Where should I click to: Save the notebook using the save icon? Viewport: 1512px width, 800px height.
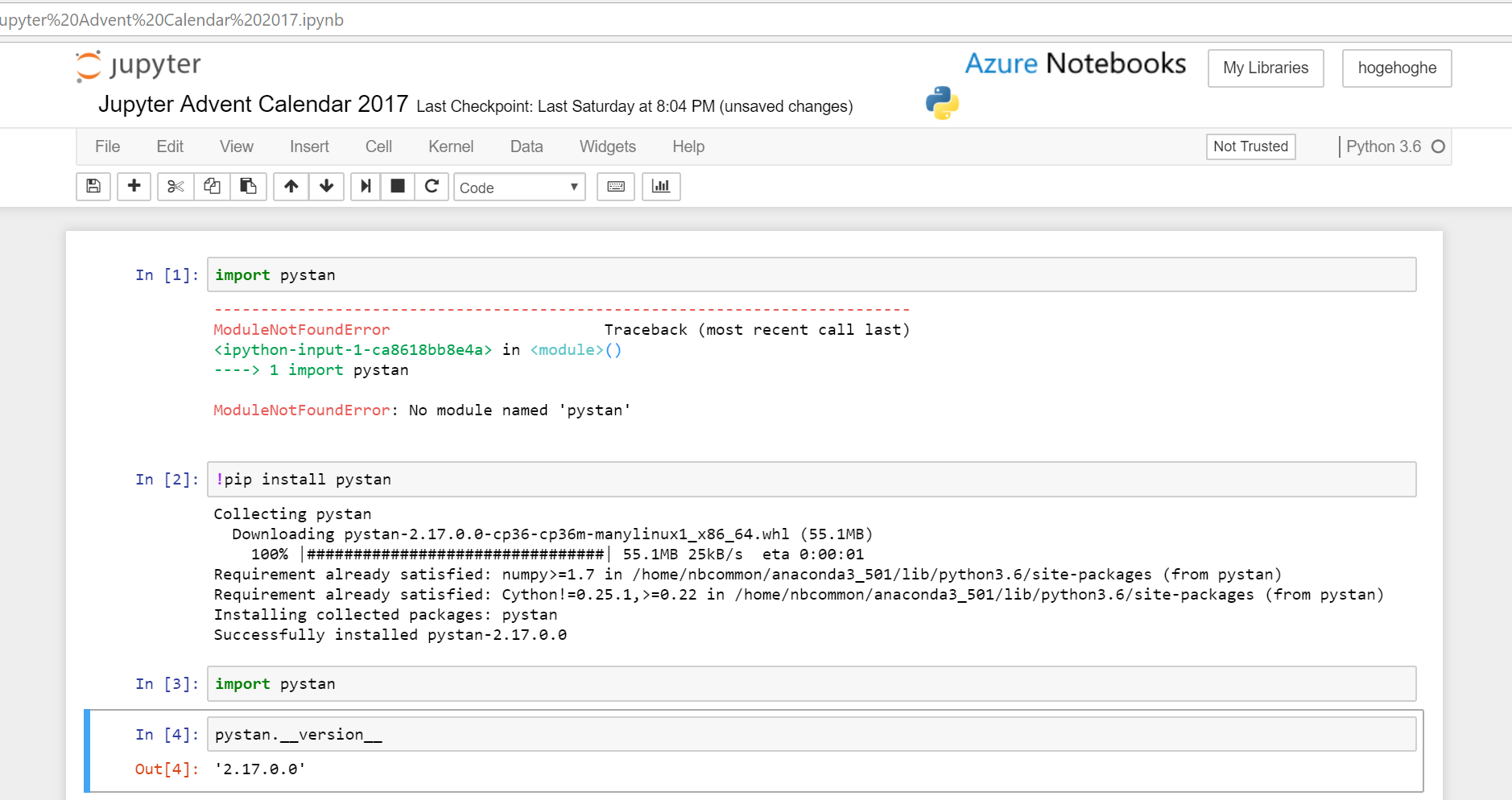click(x=93, y=186)
